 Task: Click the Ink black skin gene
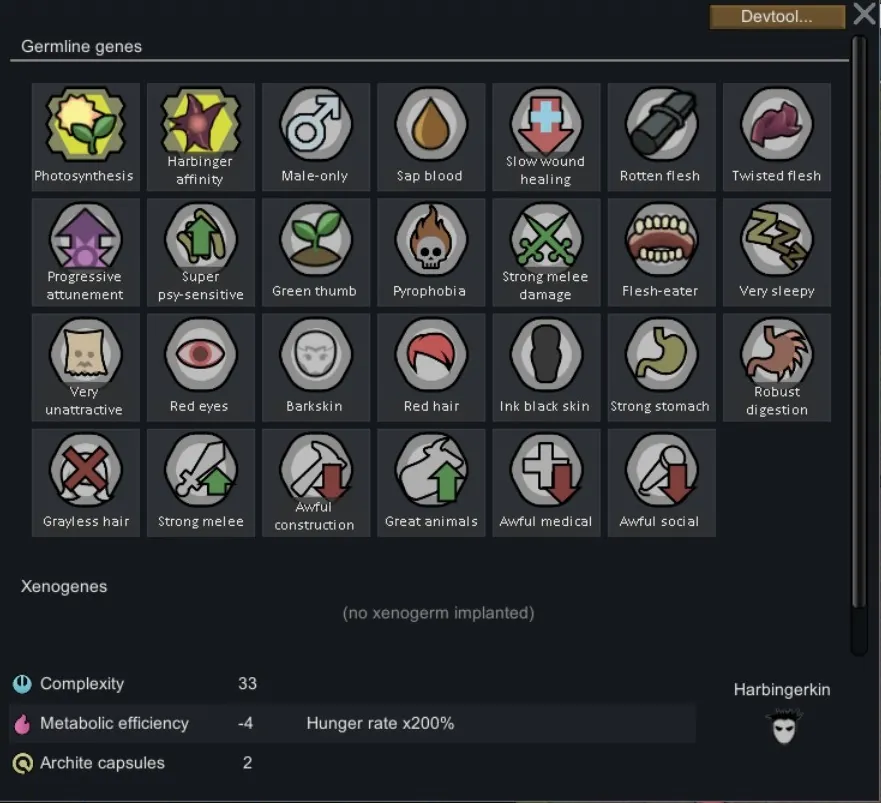tap(546, 368)
